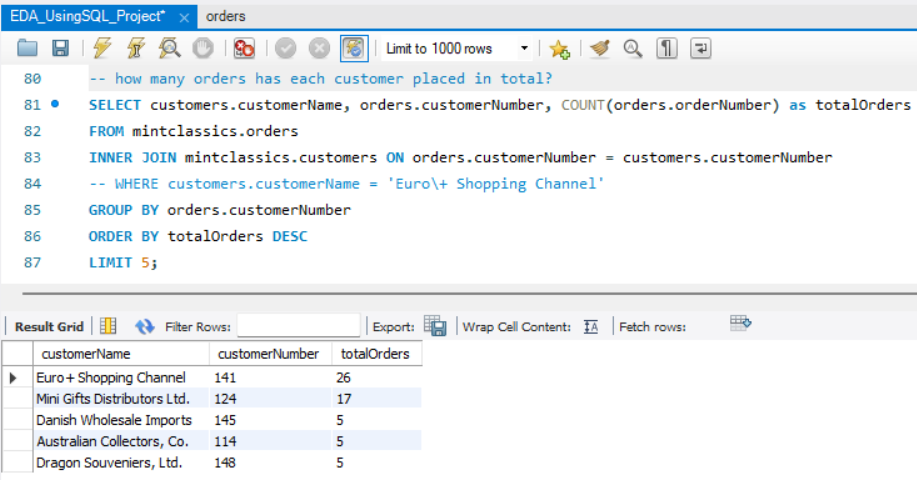Select cell Mini Gifts Distributors Ltd.

click(121, 399)
